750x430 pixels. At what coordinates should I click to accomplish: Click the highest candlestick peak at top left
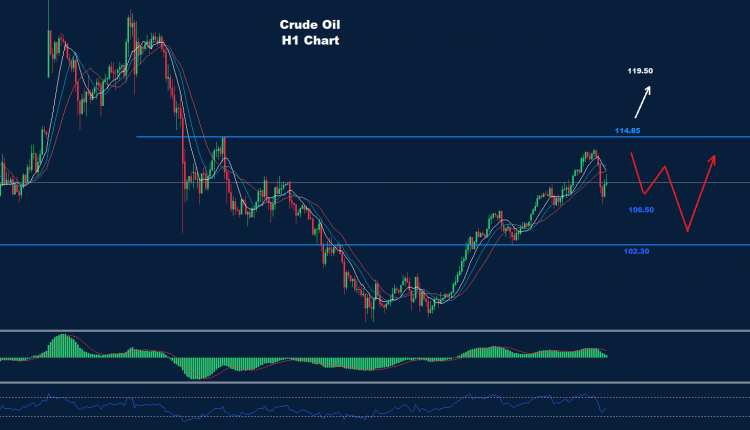[x=129, y=20]
